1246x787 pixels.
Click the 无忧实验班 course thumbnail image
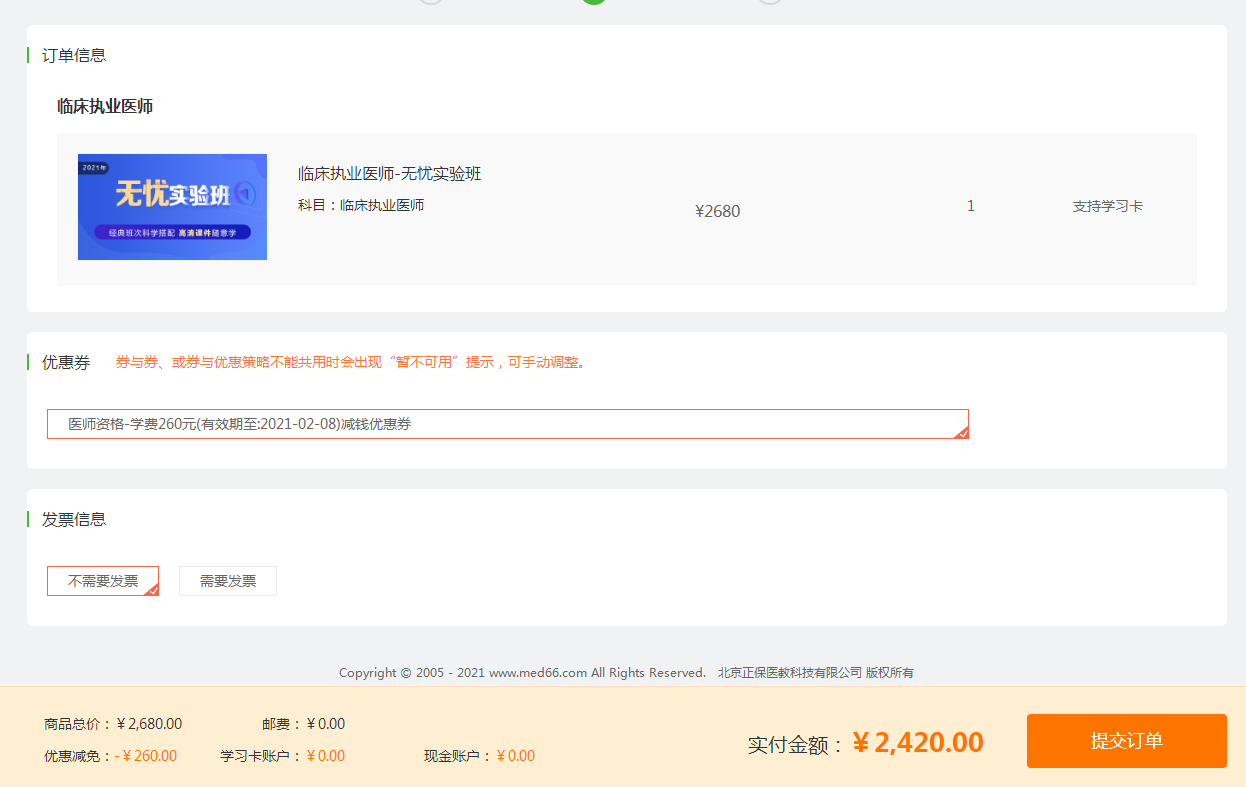point(172,207)
